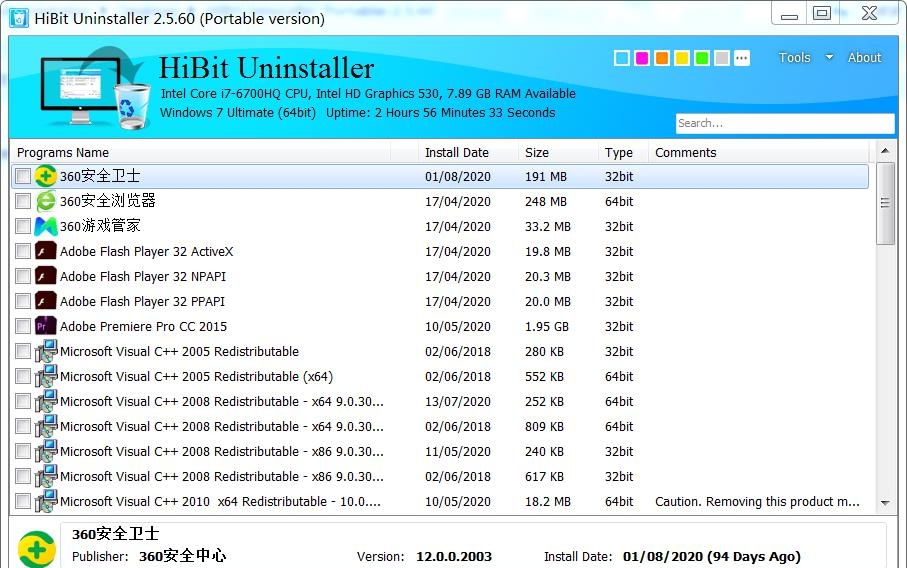Image resolution: width=907 pixels, height=568 pixels.
Task: Click the '1.95 GB' size cell
Action: click(547, 326)
